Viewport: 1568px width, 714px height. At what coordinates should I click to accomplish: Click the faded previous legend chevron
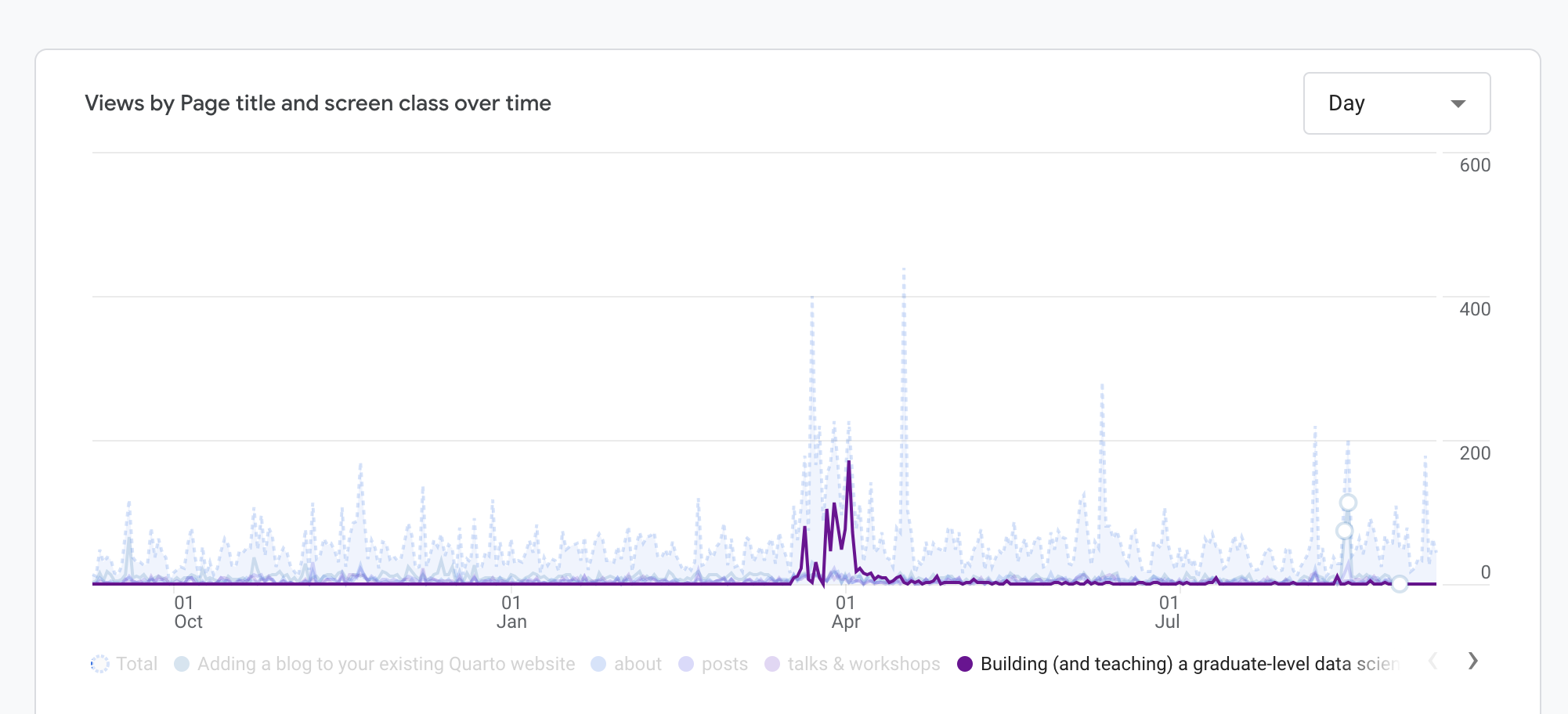(x=1433, y=662)
